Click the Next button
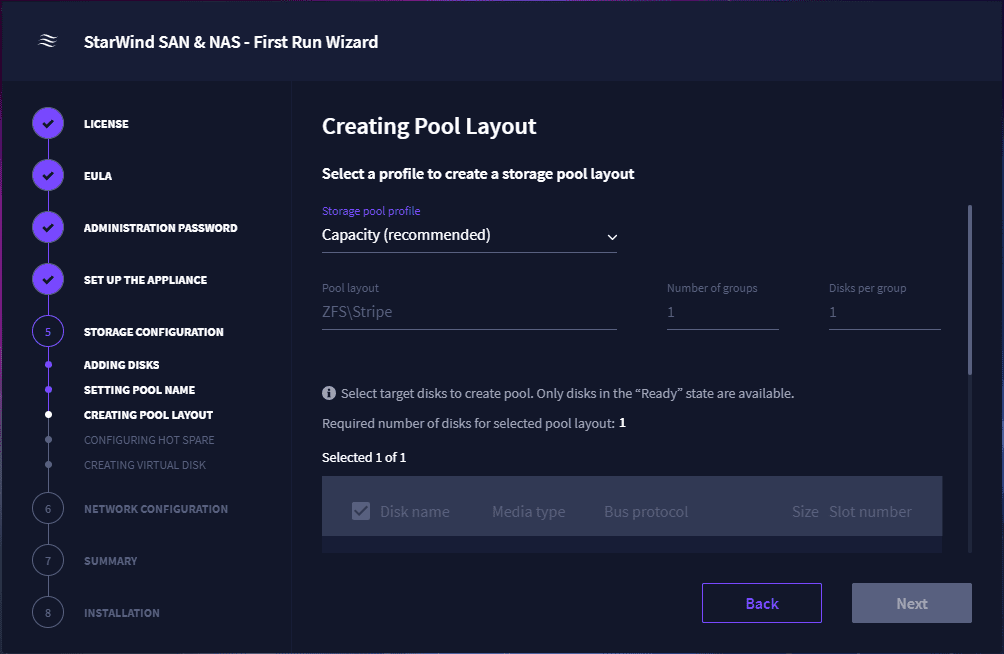This screenshot has height=654, width=1004. coord(912,603)
